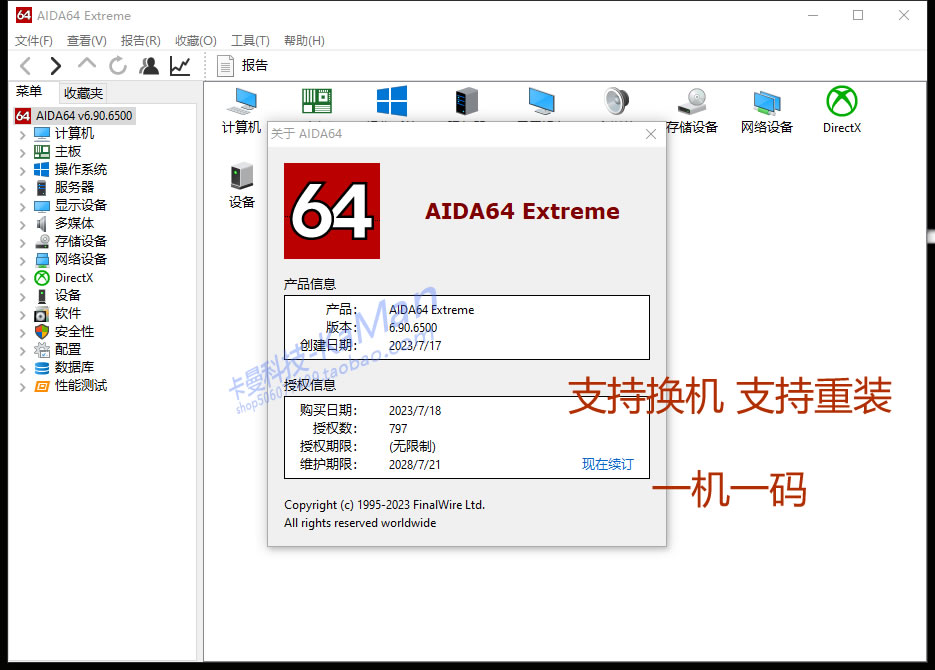Switch to the 菜单 tab

[29, 91]
